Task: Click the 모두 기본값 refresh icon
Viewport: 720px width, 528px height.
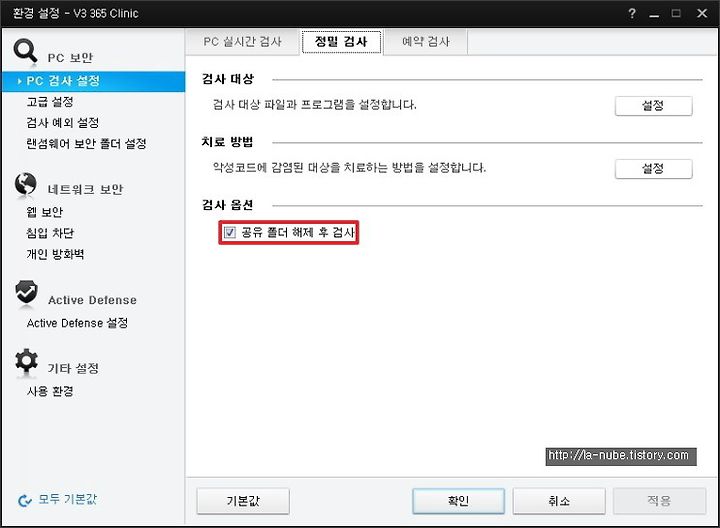Action: 25,500
